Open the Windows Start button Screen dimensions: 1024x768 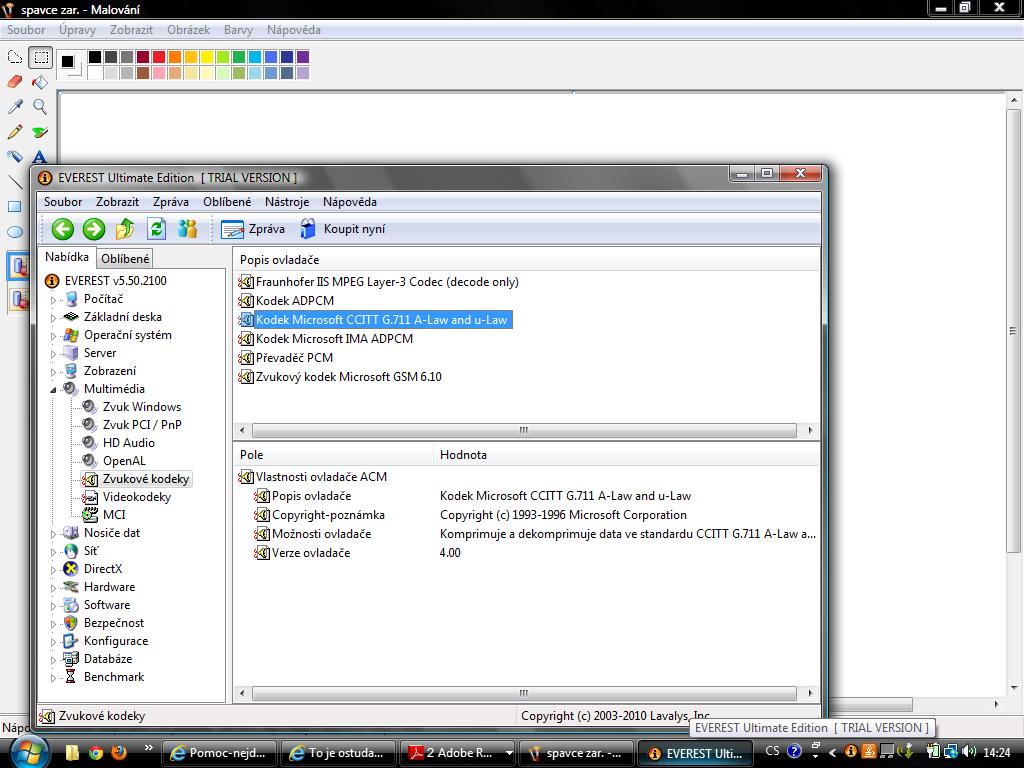tap(27, 752)
